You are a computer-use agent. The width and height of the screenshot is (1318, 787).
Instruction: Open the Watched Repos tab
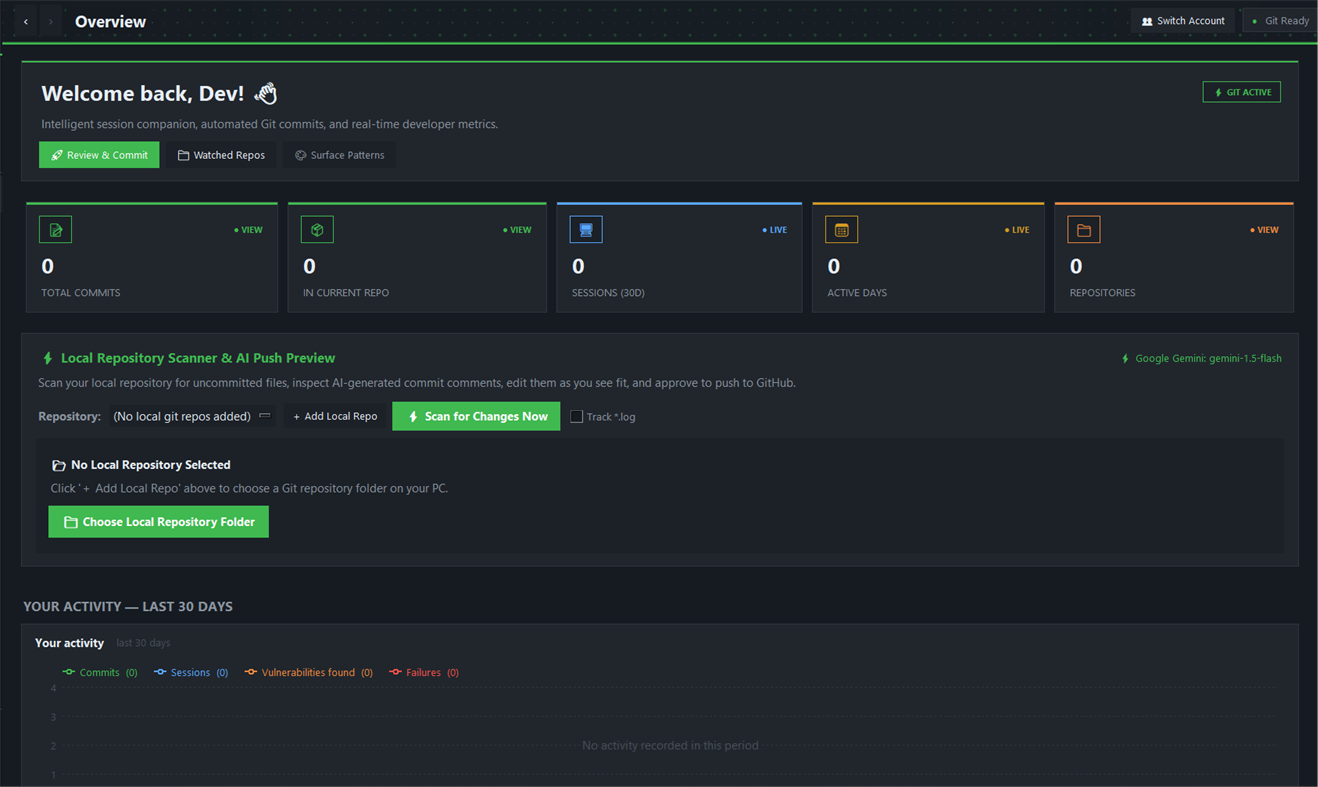[221, 155]
